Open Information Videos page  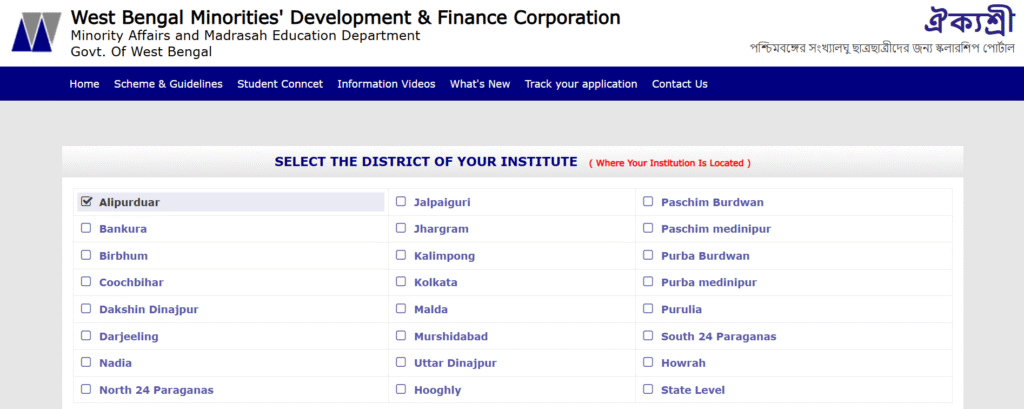click(386, 84)
